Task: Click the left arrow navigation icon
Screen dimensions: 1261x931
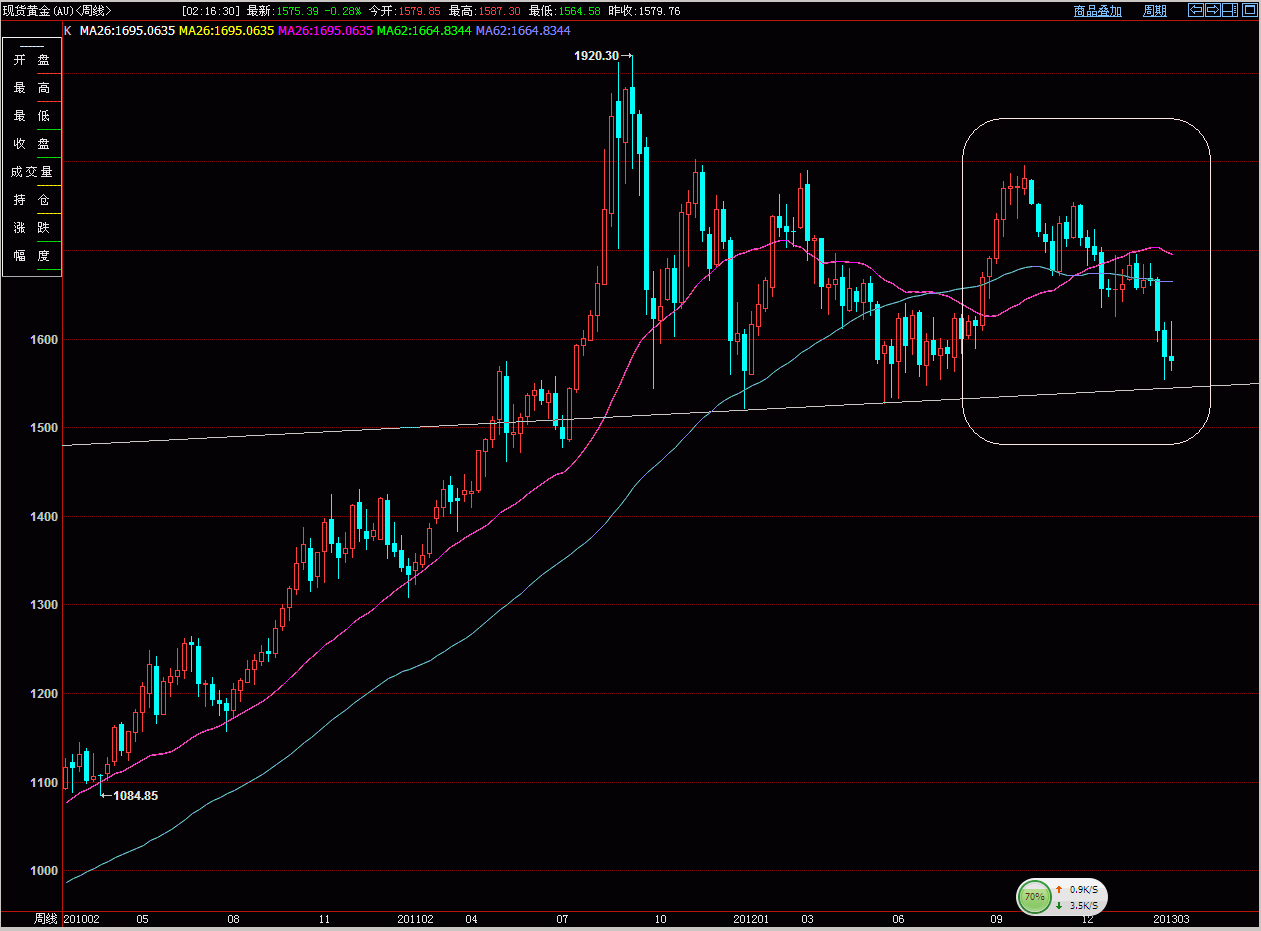Action: click(x=1196, y=11)
